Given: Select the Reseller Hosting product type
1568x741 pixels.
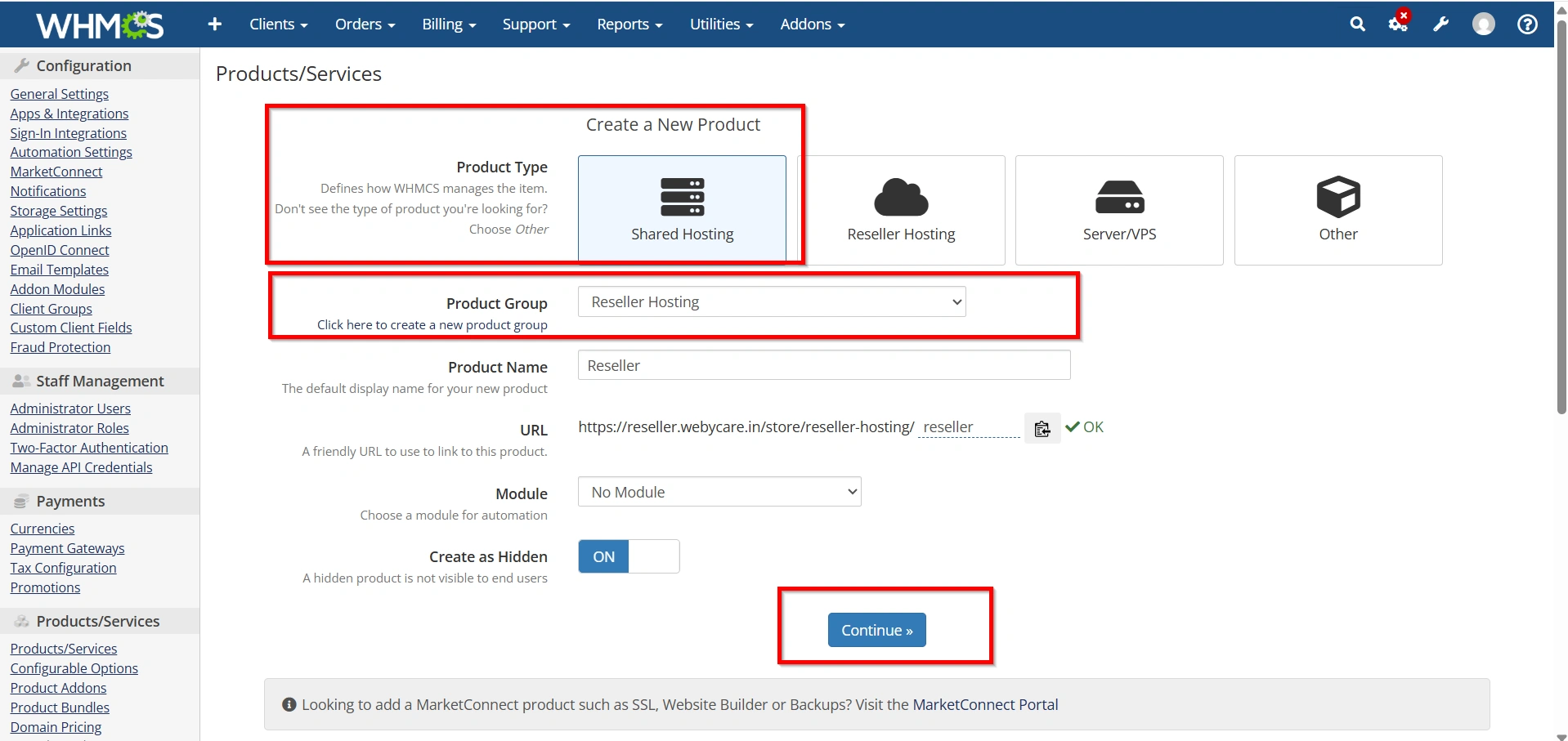Looking at the screenshot, I should click(x=901, y=210).
